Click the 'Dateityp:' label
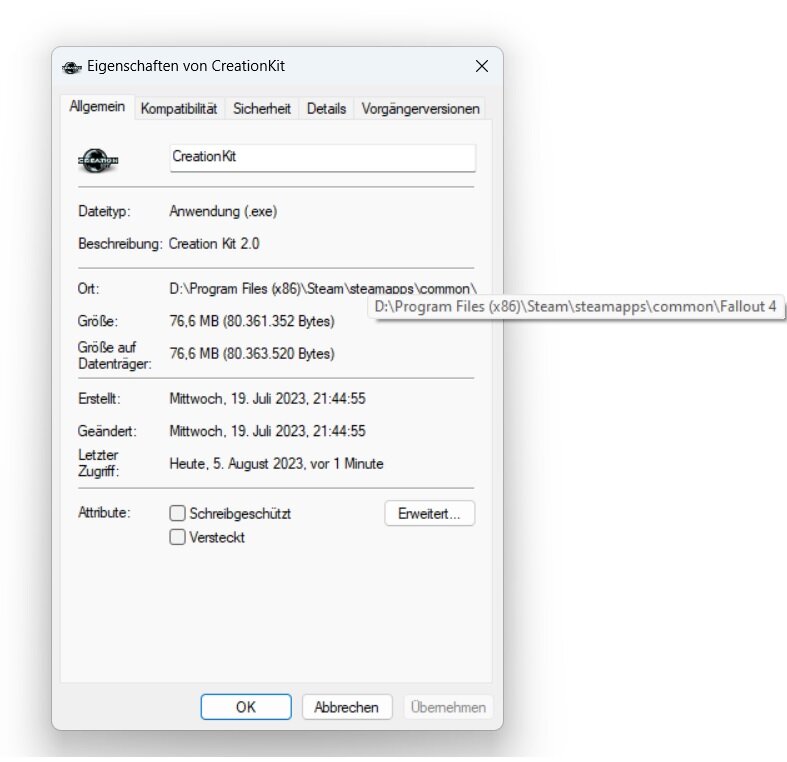This screenshot has width=787, height=762. (104, 211)
